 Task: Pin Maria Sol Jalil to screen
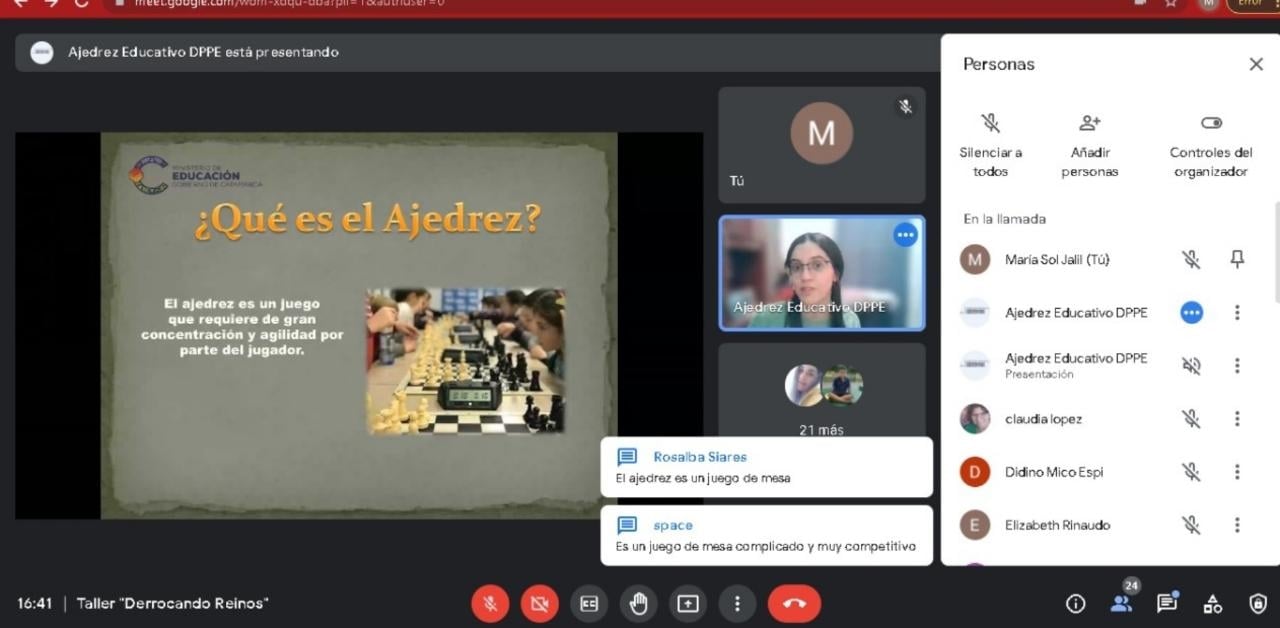[x=1237, y=260]
